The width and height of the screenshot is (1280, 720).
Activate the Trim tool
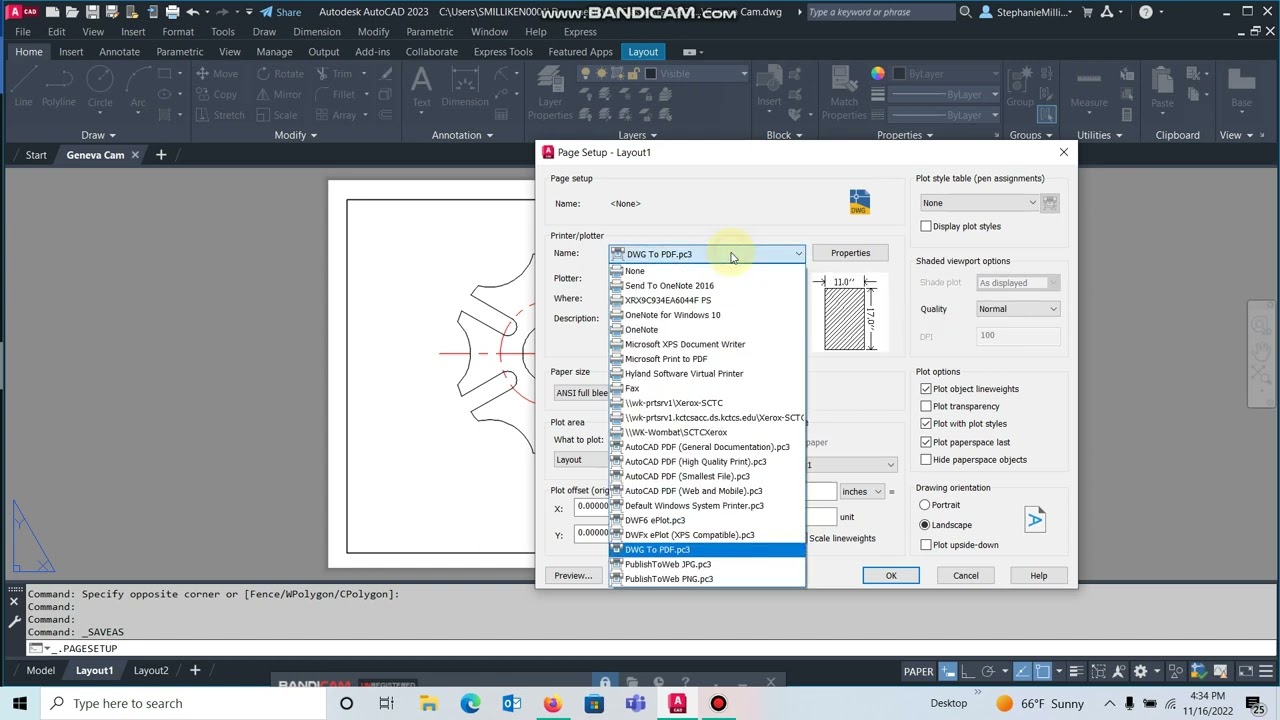tap(333, 73)
